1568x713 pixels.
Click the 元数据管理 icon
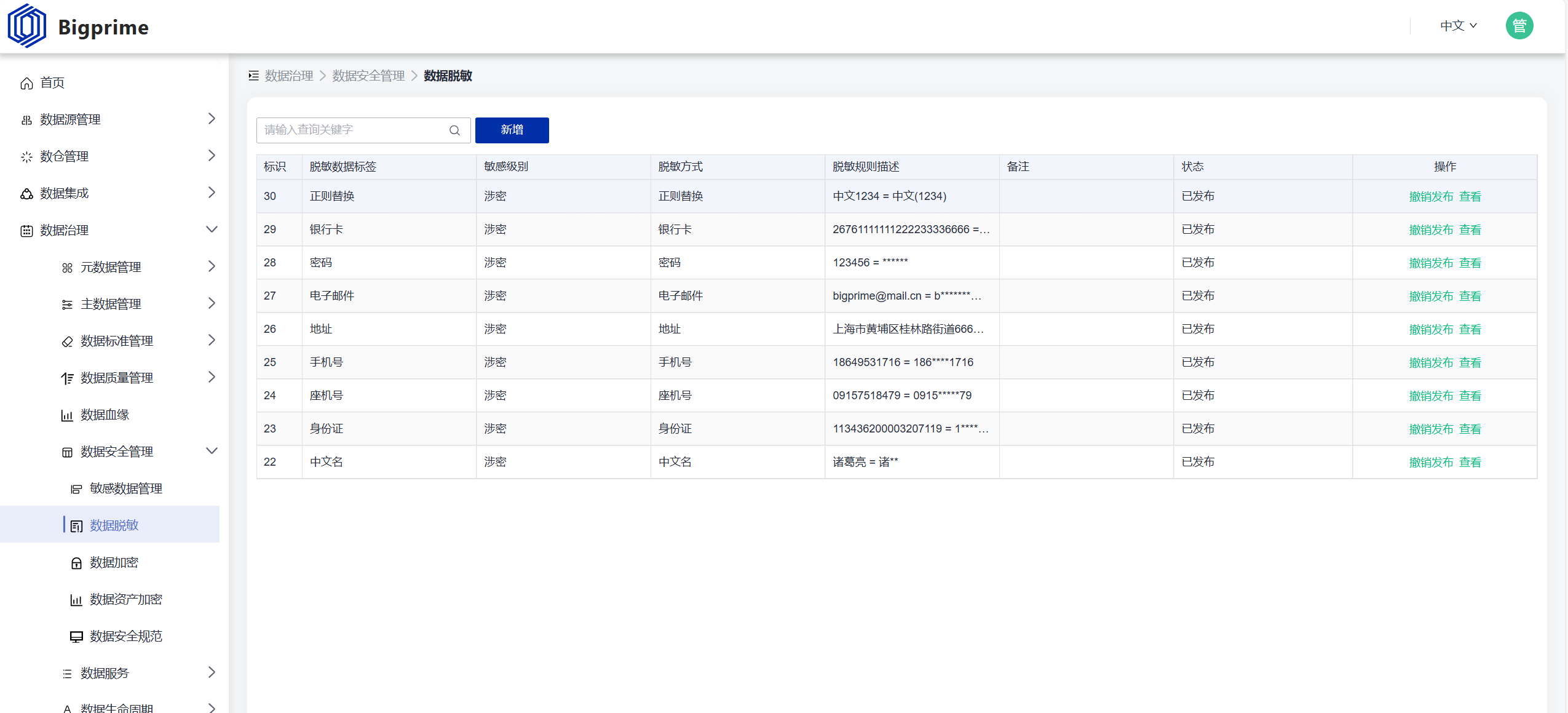[x=67, y=268]
